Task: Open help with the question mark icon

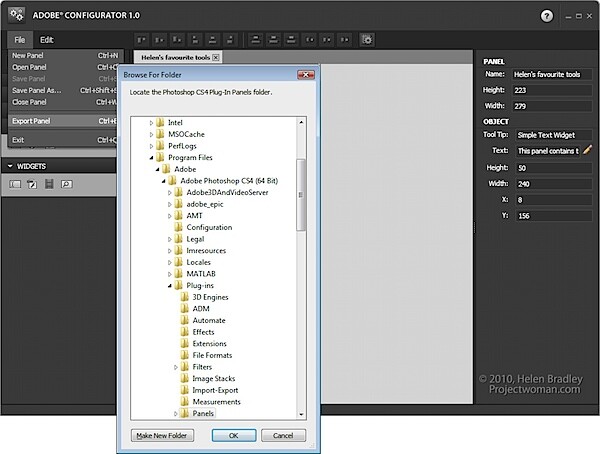Action: 546,16
